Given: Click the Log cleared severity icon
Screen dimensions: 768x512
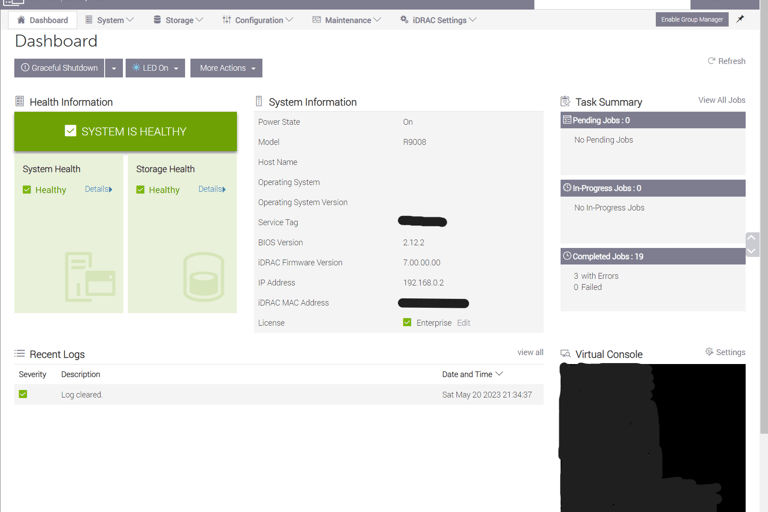Looking at the screenshot, I should click(x=23, y=394).
